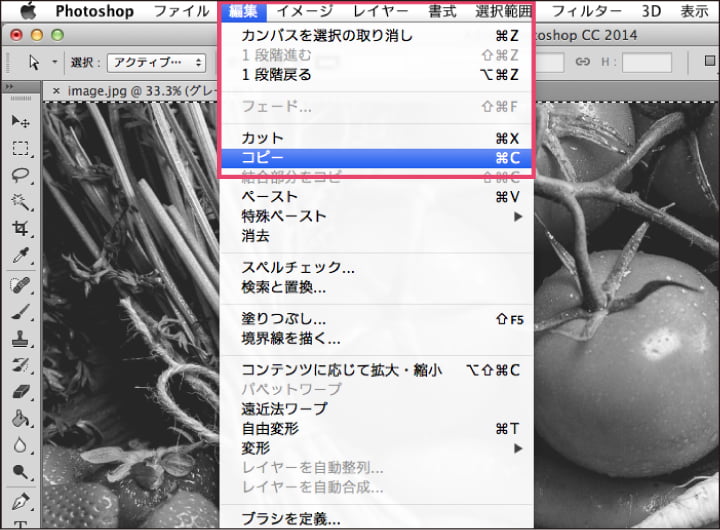This screenshot has height=530, width=720.
Task: Select the Pen tool
Action: [x=20, y=502]
